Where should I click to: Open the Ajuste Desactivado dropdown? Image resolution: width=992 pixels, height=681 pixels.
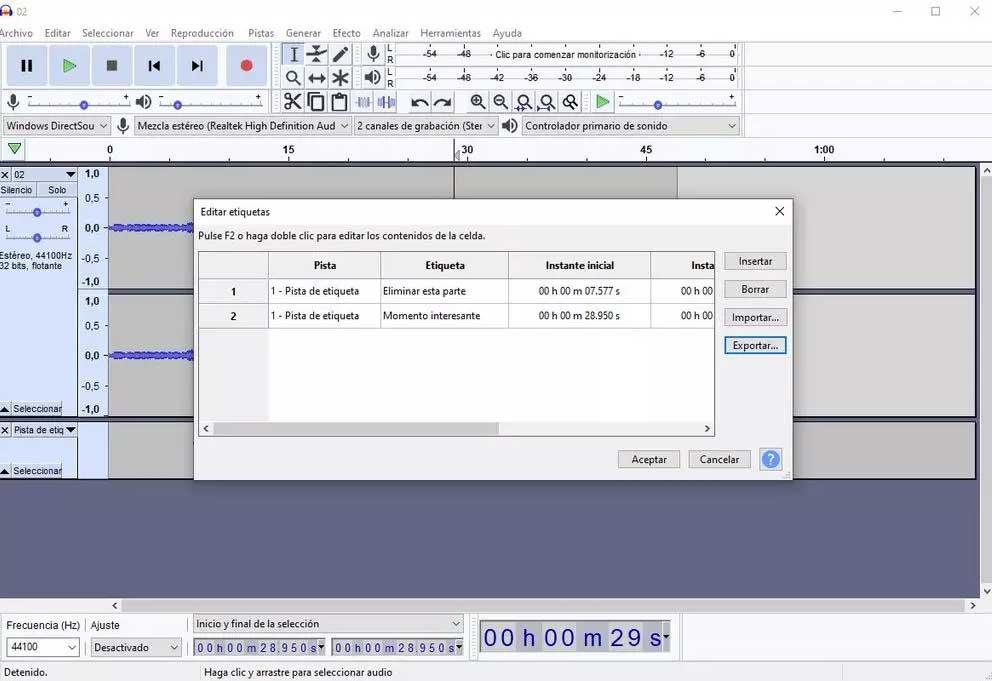pos(136,647)
